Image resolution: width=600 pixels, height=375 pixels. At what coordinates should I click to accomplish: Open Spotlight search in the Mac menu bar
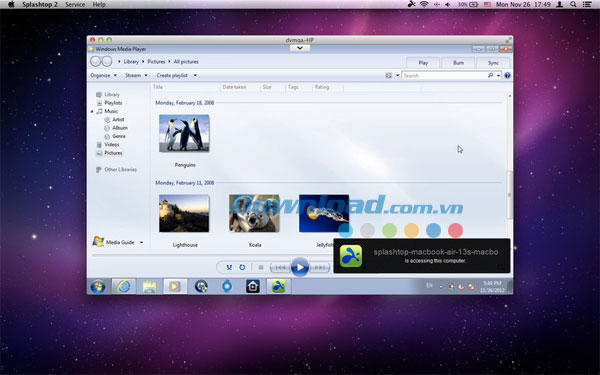point(573,5)
